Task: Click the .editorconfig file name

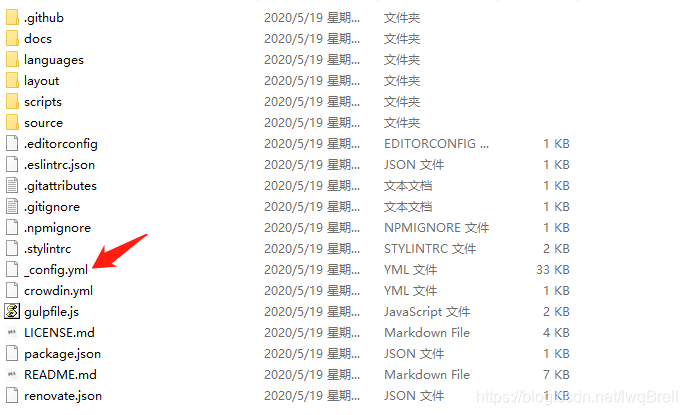Action: (x=60, y=144)
